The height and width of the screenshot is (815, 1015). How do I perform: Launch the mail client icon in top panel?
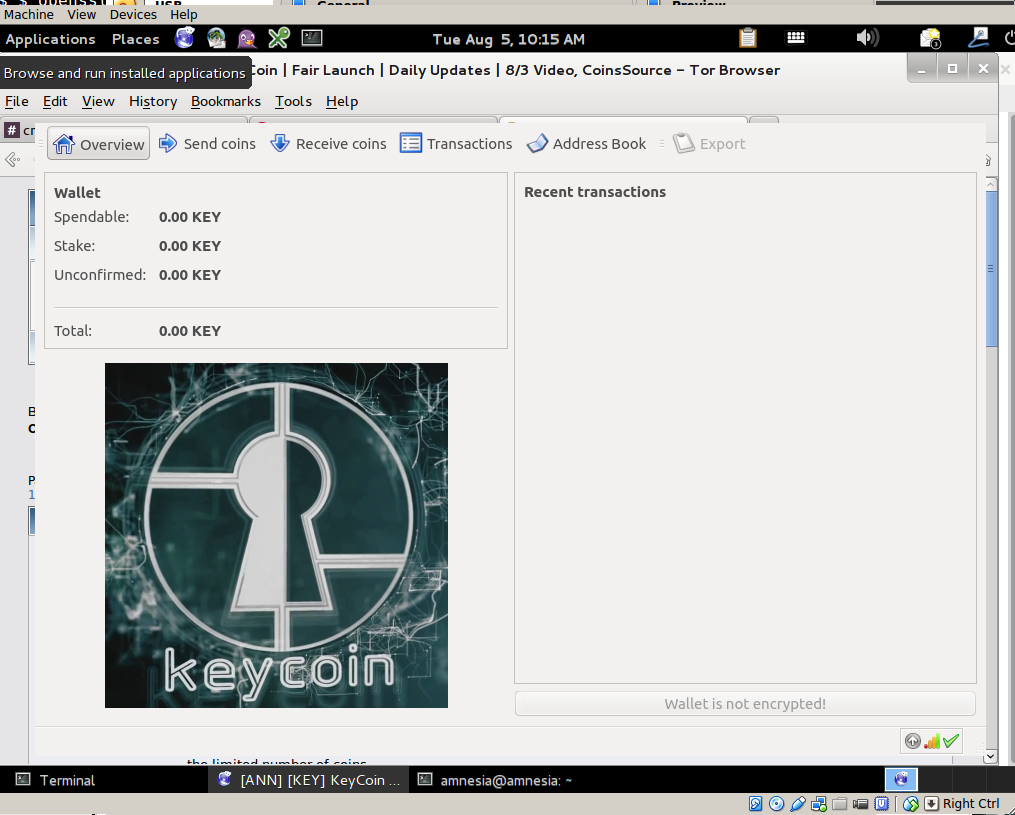[216, 38]
